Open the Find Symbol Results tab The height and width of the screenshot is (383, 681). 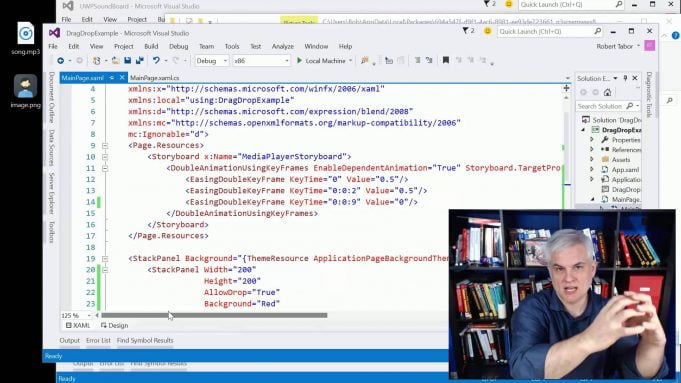pos(145,340)
